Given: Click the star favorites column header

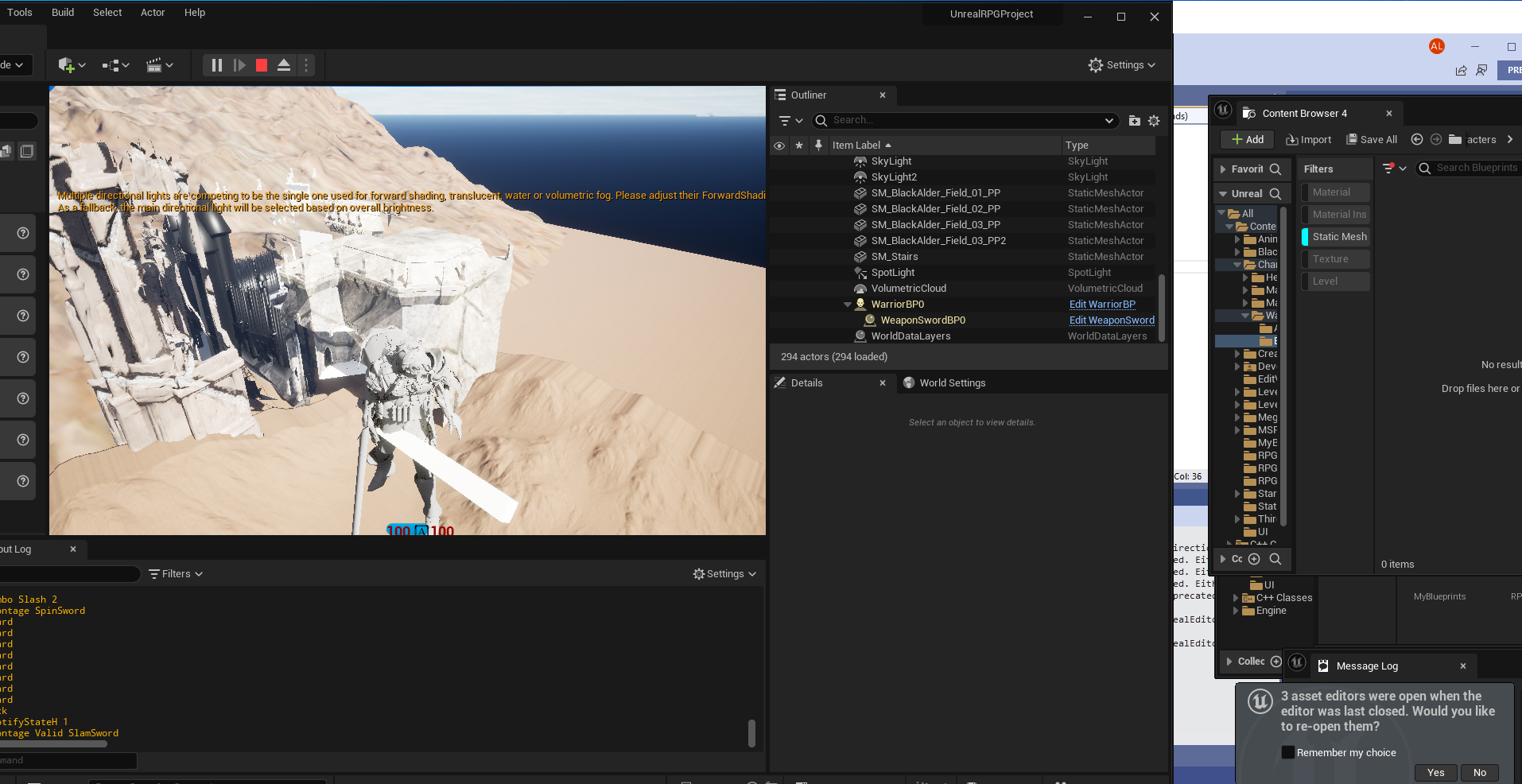Looking at the screenshot, I should [x=799, y=146].
